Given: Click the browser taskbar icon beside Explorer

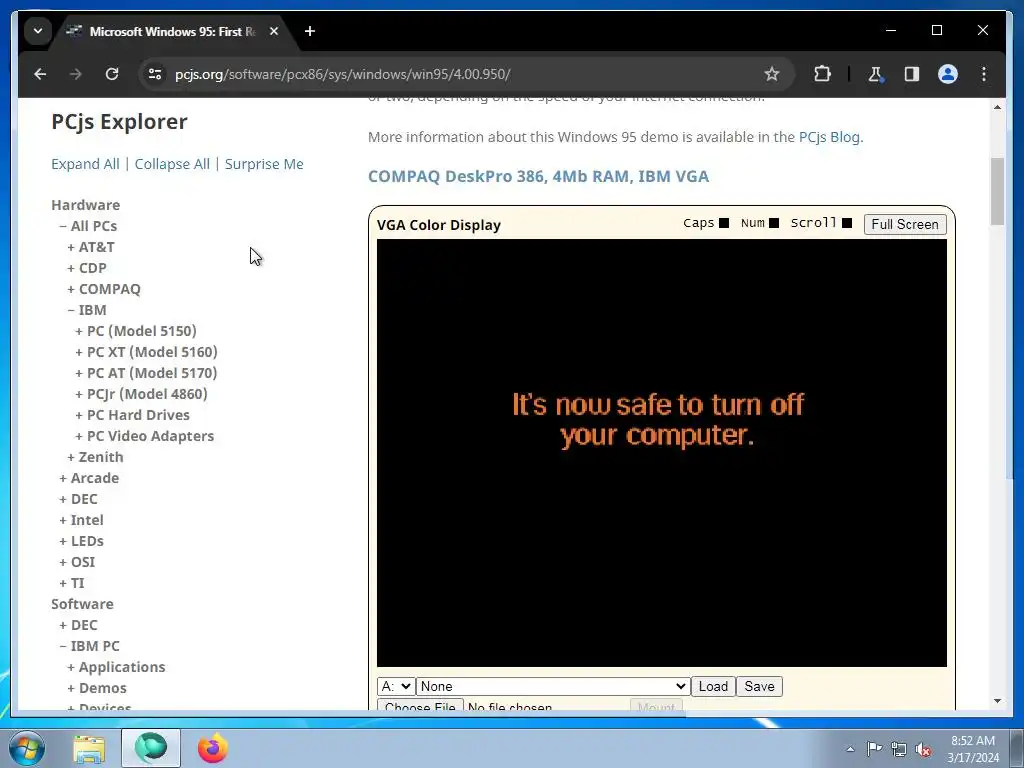Looking at the screenshot, I should point(151,748).
